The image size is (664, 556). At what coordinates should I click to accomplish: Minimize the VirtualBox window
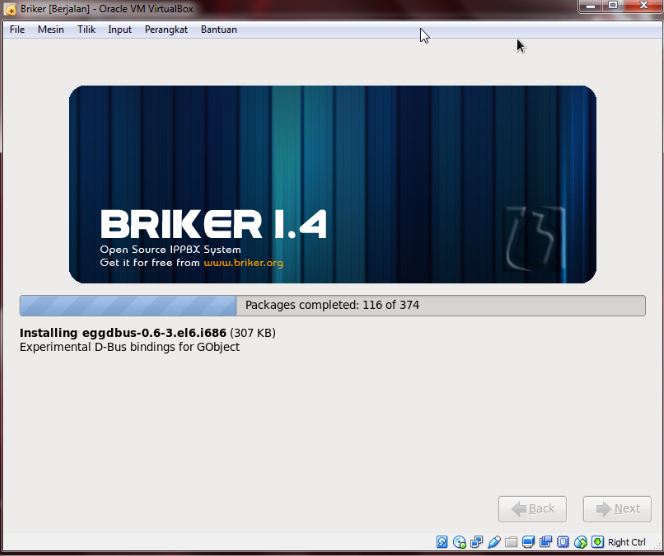pyautogui.click(x=591, y=6)
